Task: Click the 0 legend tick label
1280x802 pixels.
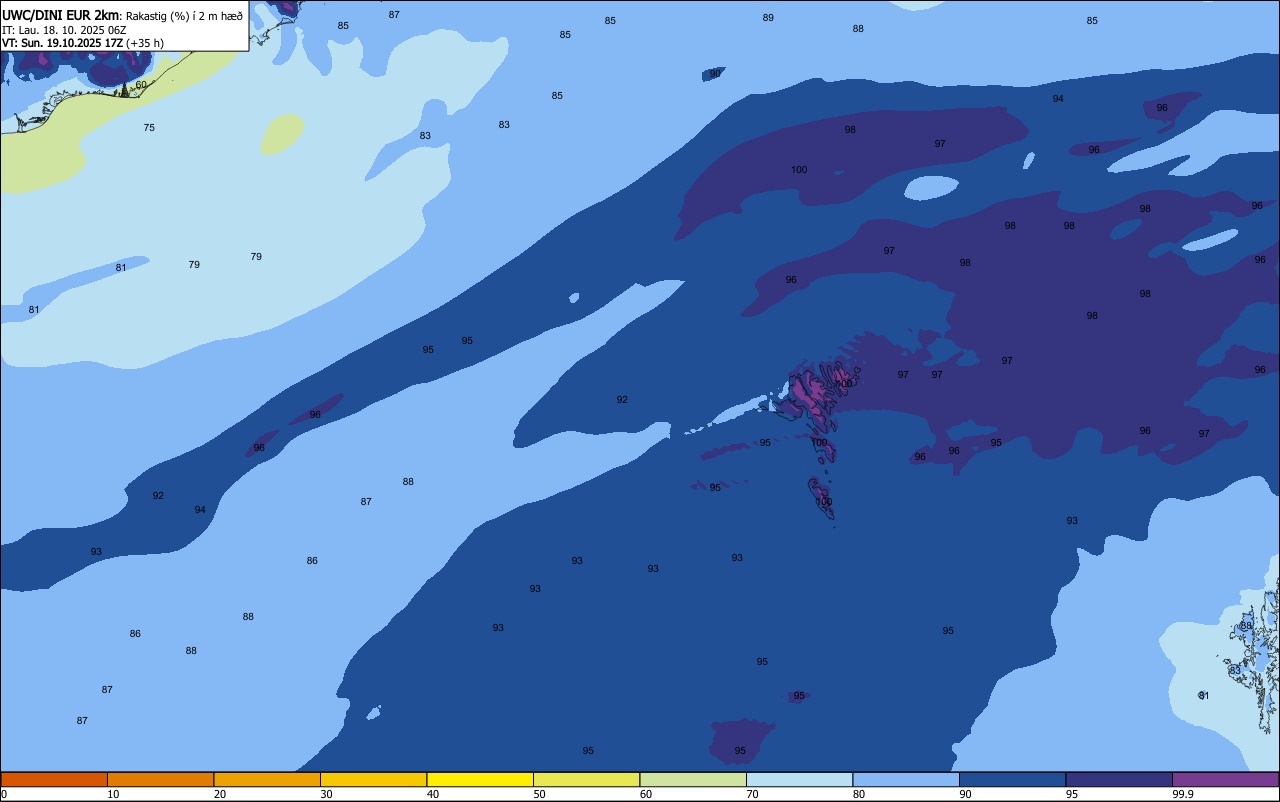Action: (4, 794)
